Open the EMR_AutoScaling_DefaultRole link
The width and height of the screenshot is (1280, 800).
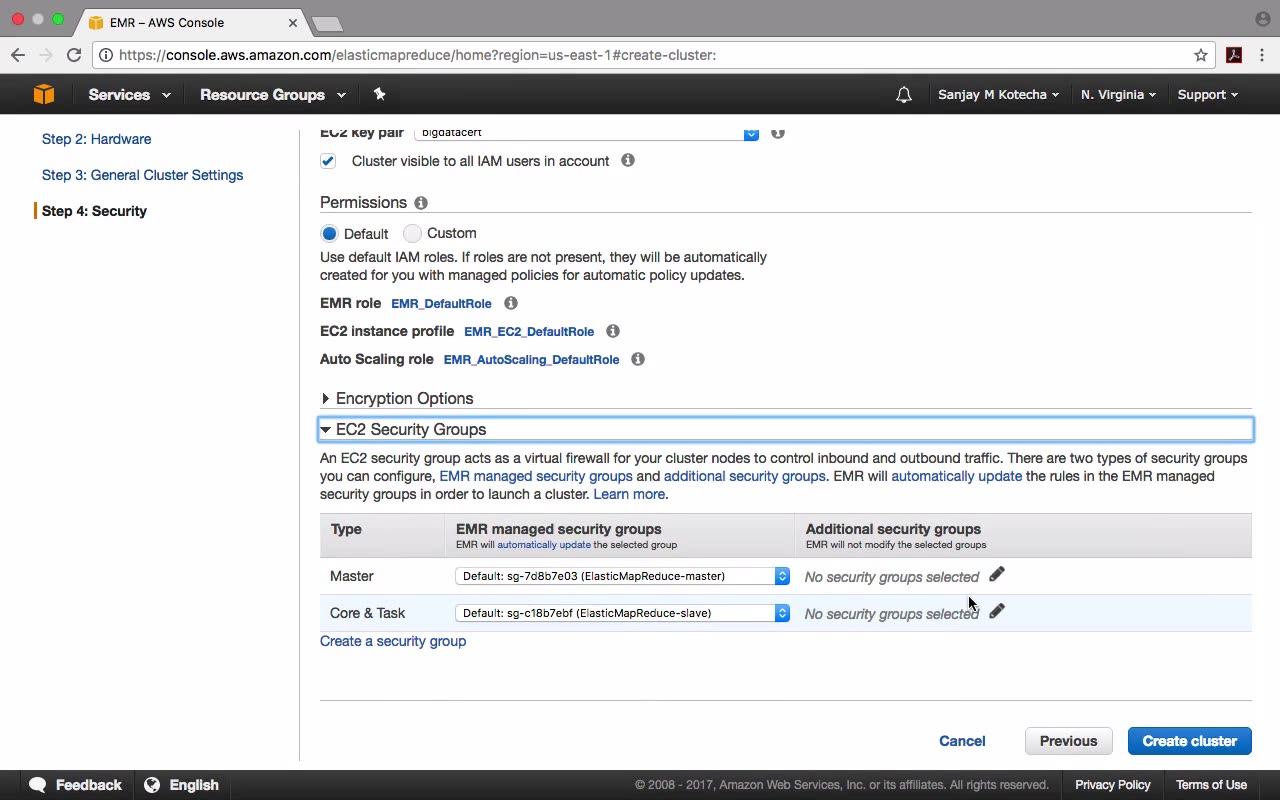531,360
